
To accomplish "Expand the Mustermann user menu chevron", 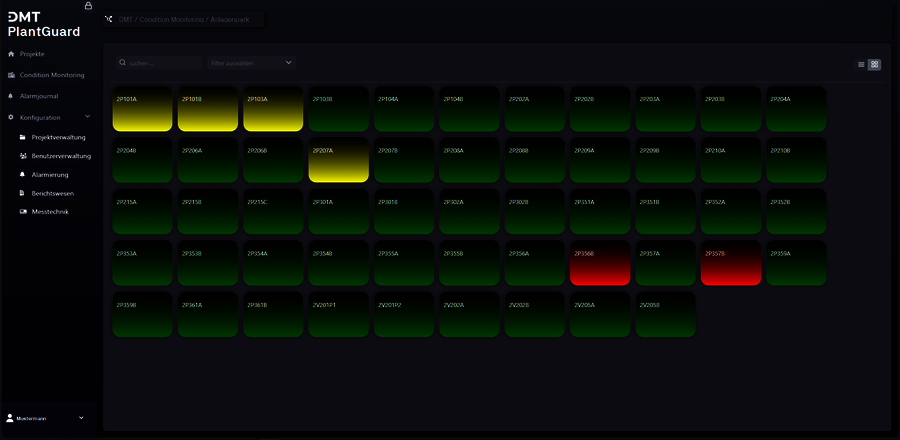I will (81, 417).
